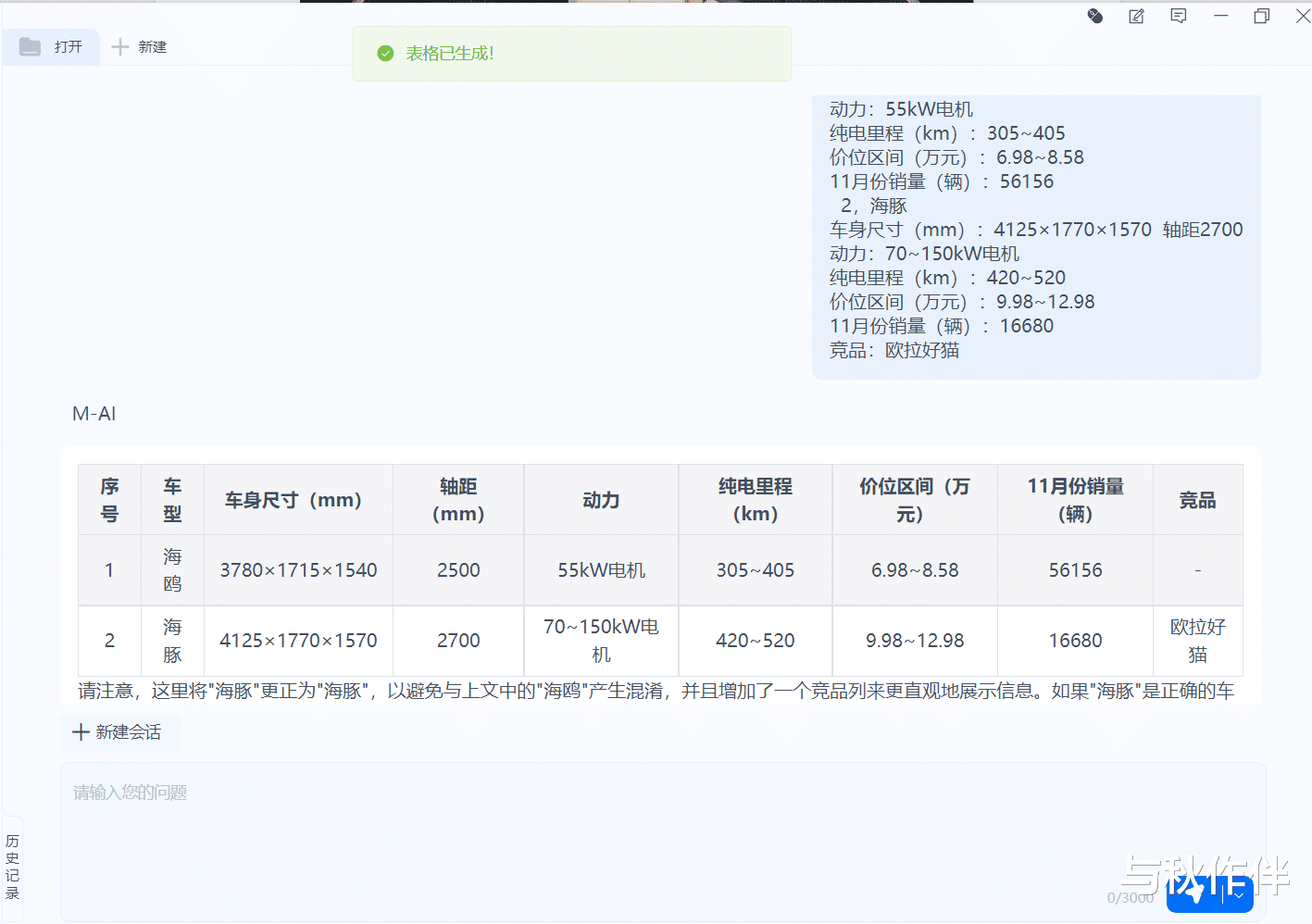This screenshot has height=924, width=1312.
Task: Click the 车型 column header
Action: (x=172, y=500)
